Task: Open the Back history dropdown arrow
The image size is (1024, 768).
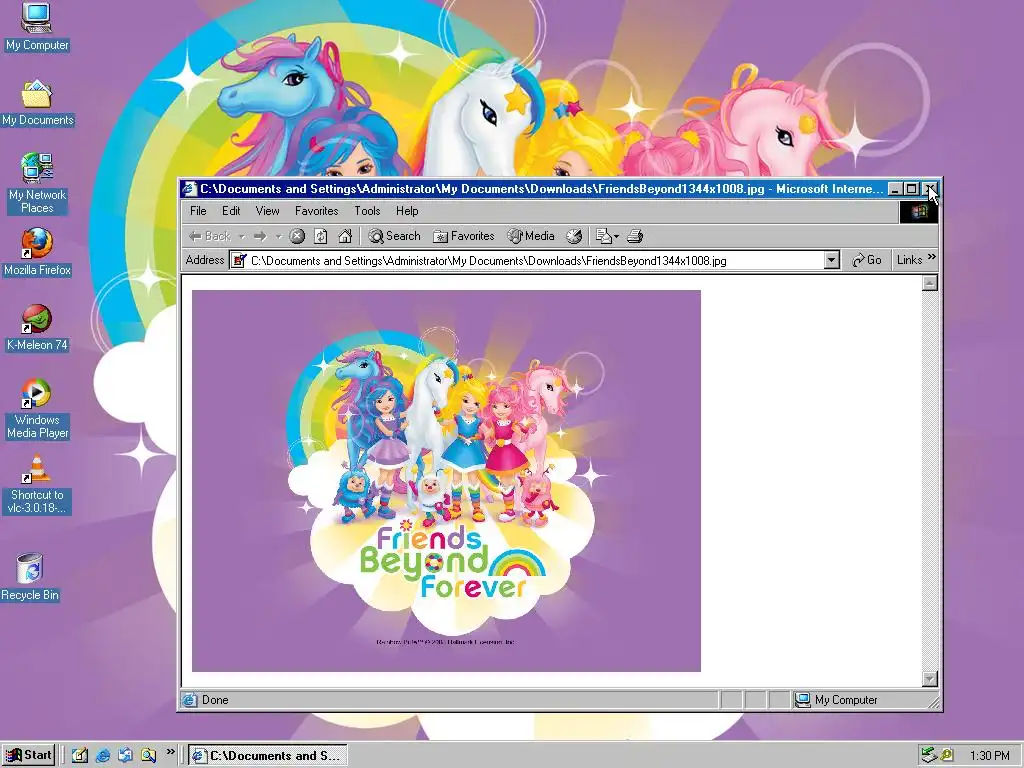Action: pos(241,236)
